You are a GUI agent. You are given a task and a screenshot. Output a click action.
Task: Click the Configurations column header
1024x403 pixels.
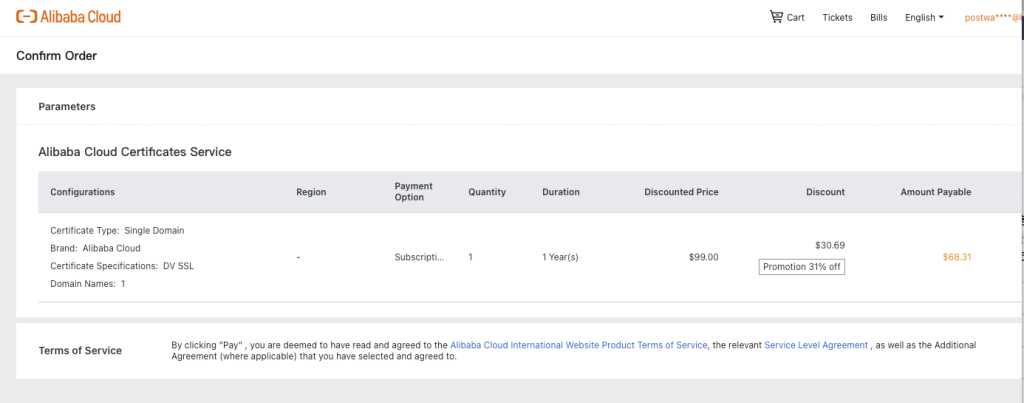83,192
